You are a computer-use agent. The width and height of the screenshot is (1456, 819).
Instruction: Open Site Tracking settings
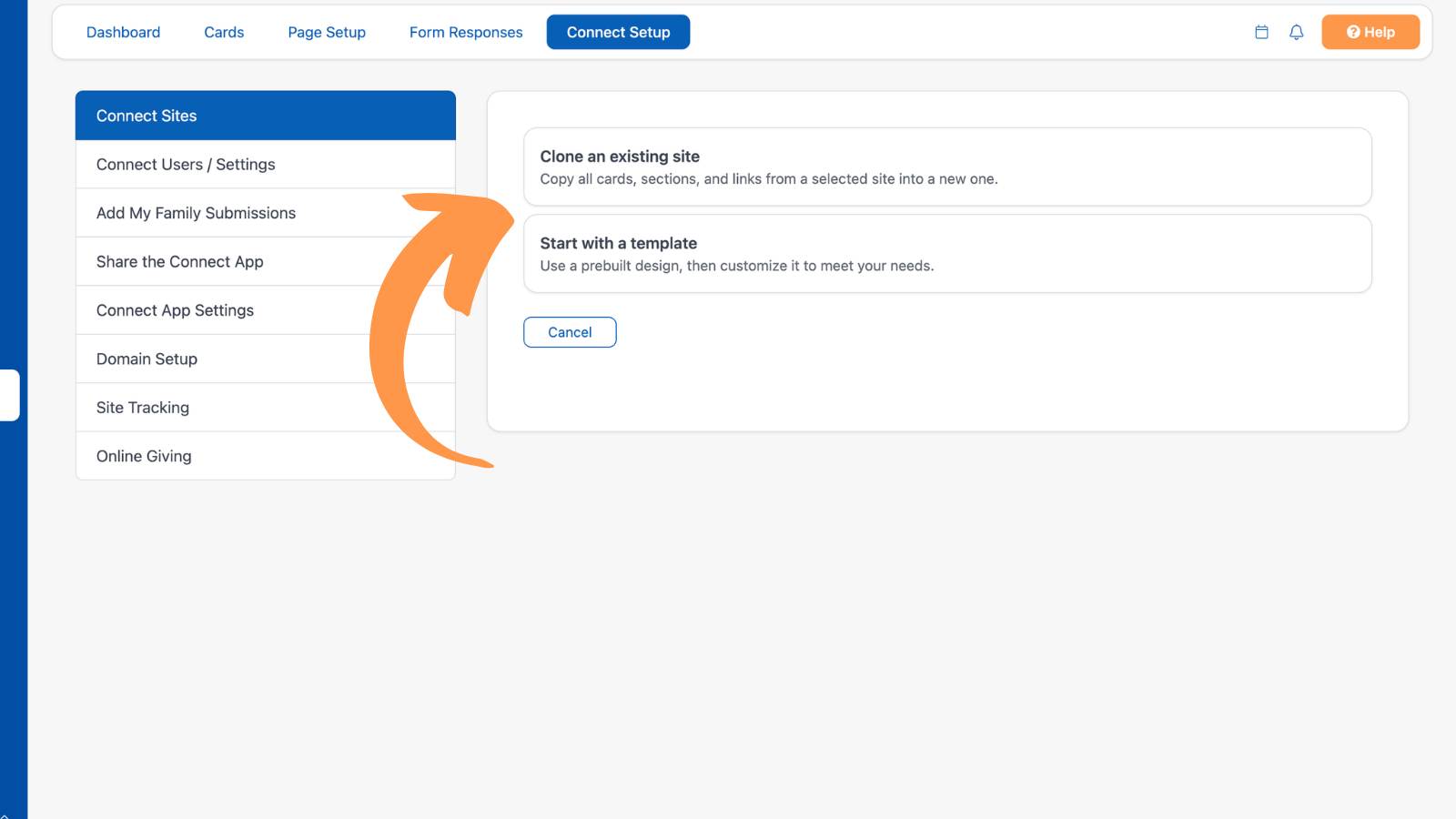click(x=266, y=408)
